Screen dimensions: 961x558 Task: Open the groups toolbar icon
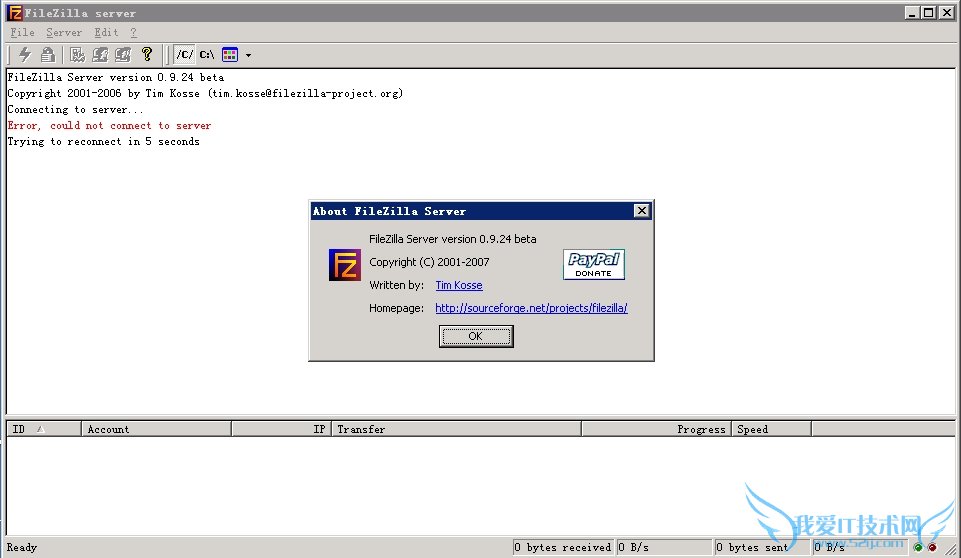tap(123, 55)
